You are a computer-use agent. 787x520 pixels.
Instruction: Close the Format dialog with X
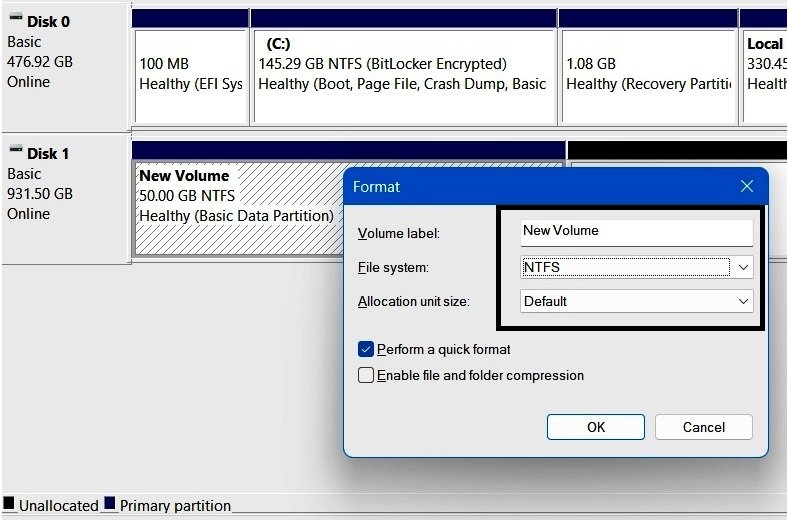(x=746, y=186)
